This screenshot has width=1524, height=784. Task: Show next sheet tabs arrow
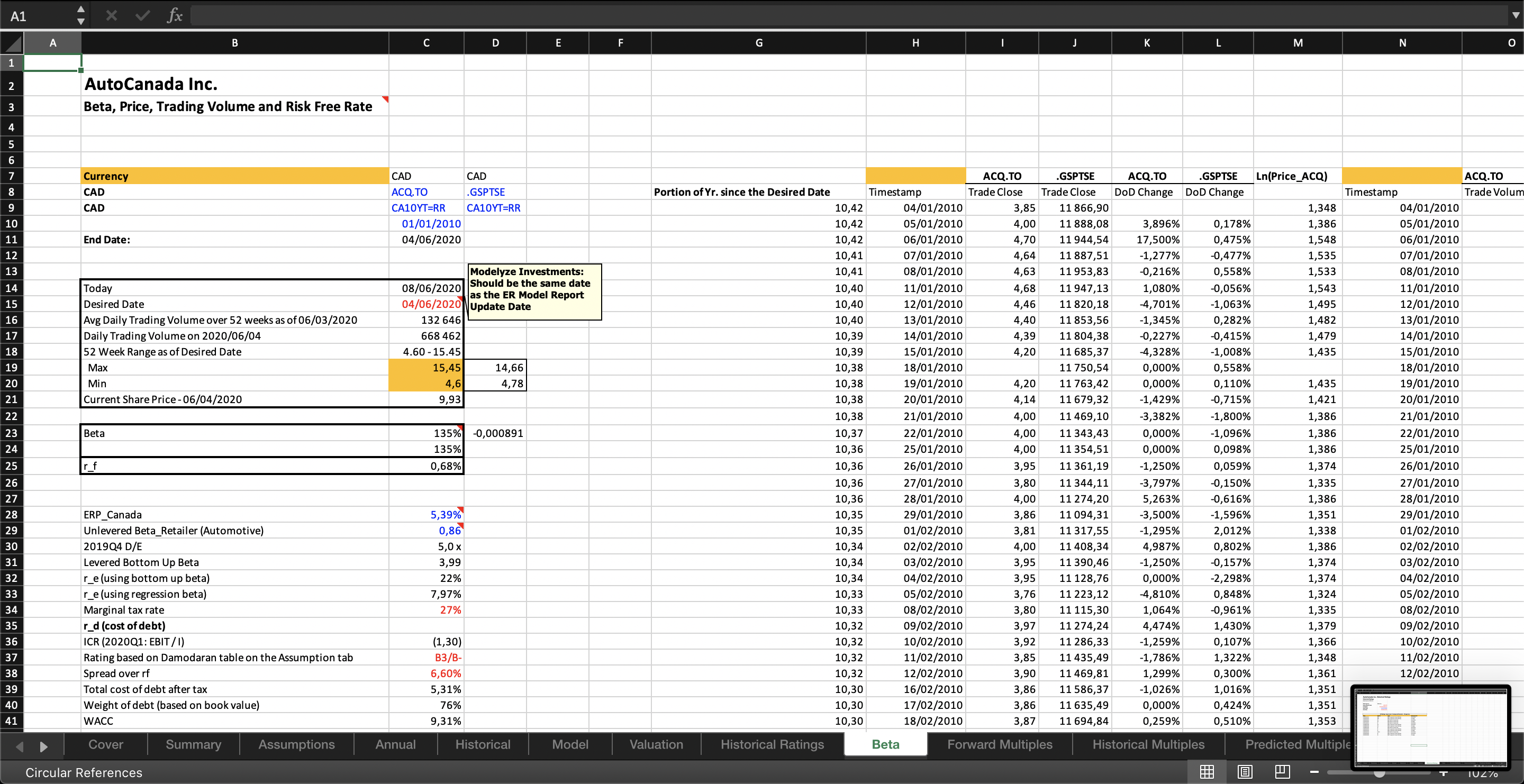tap(43, 746)
